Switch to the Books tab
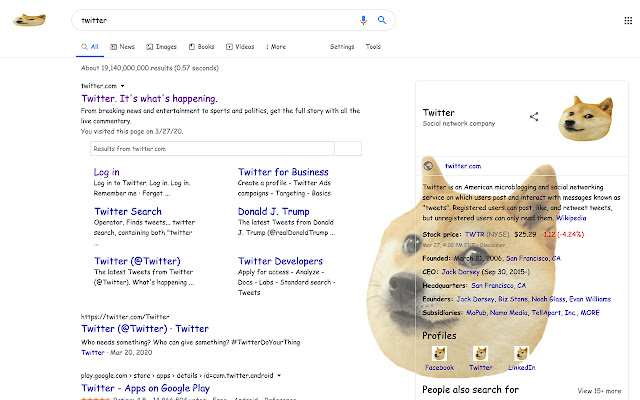The width and height of the screenshot is (640, 400). [201, 47]
